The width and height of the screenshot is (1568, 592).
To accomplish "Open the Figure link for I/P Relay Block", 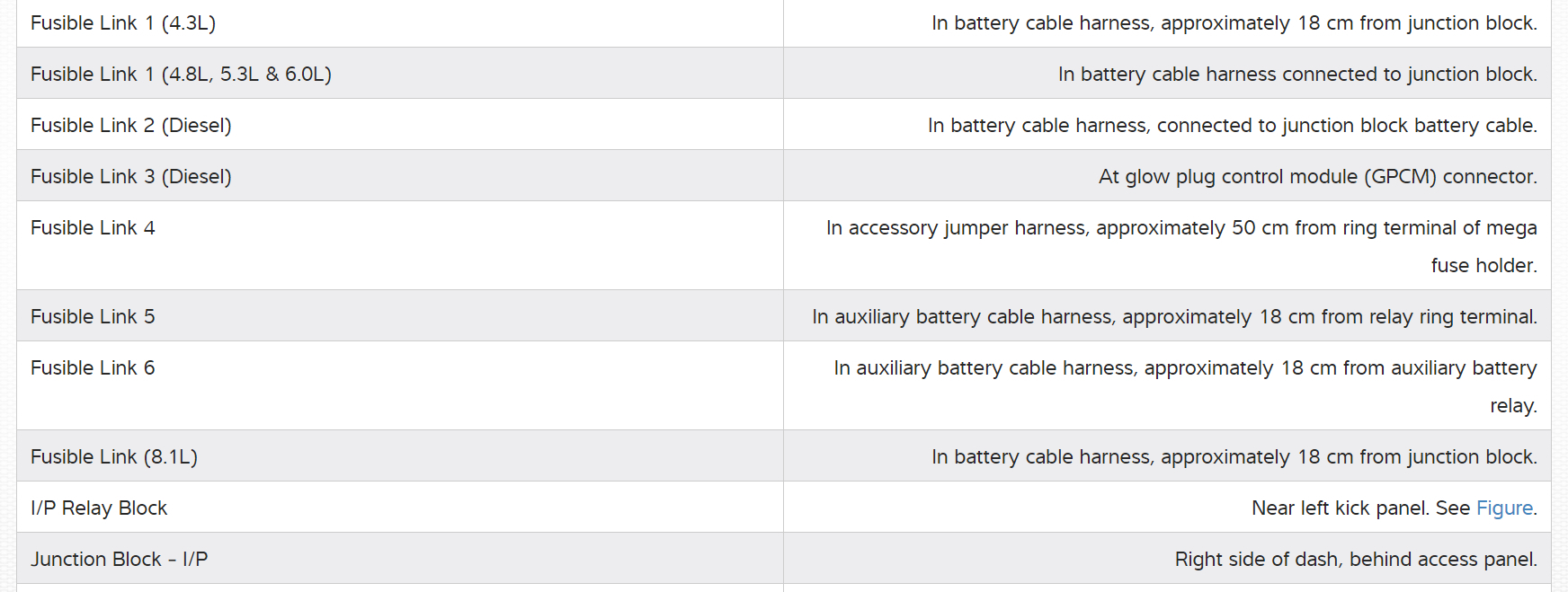I will (1503, 508).
